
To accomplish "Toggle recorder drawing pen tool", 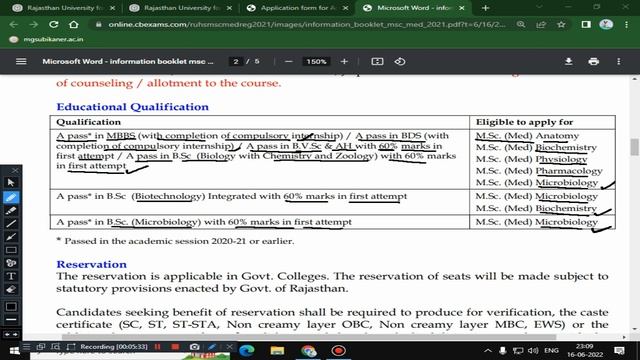I will click(211, 347).
